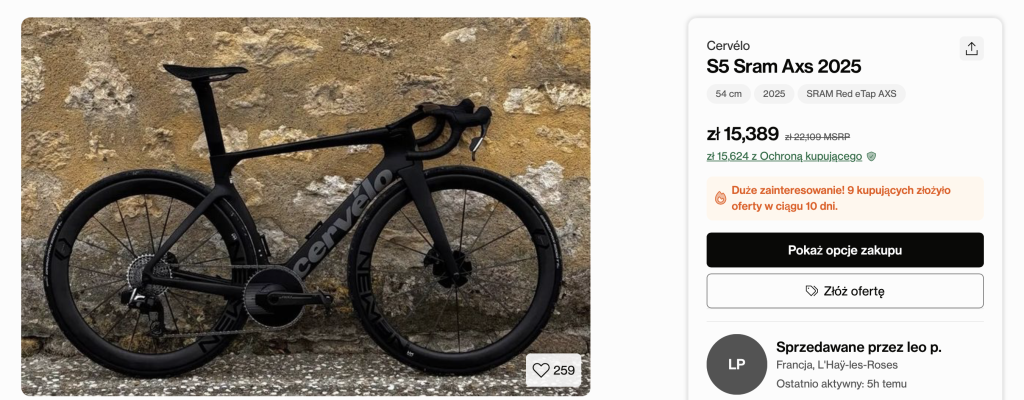Select the SRAM Red eTap AXS chip

coord(851,94)
